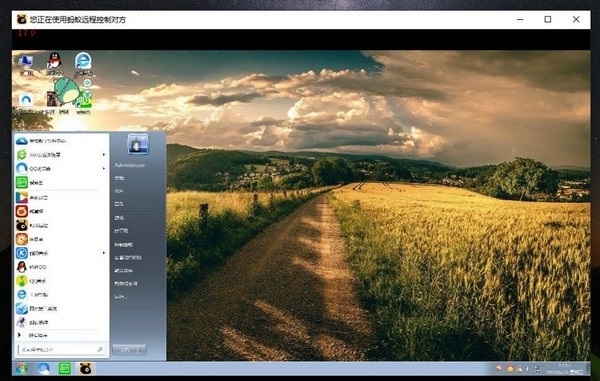Expand the blue K app submenu arrow

point(104,253)
